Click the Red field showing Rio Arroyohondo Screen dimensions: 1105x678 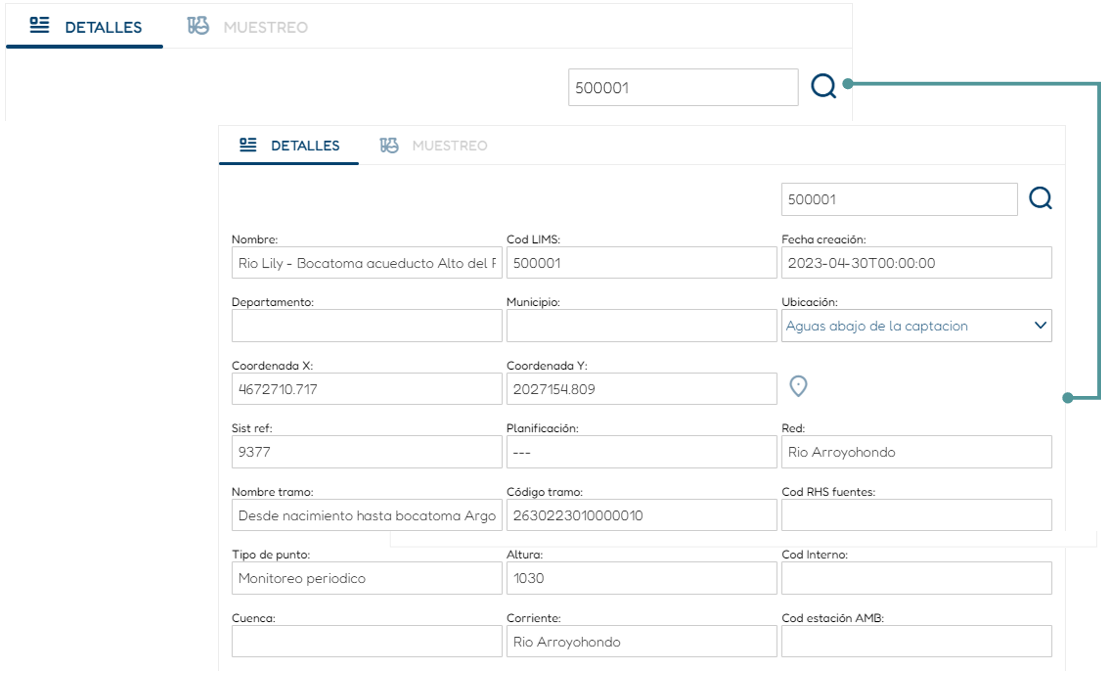click(916, 452)
